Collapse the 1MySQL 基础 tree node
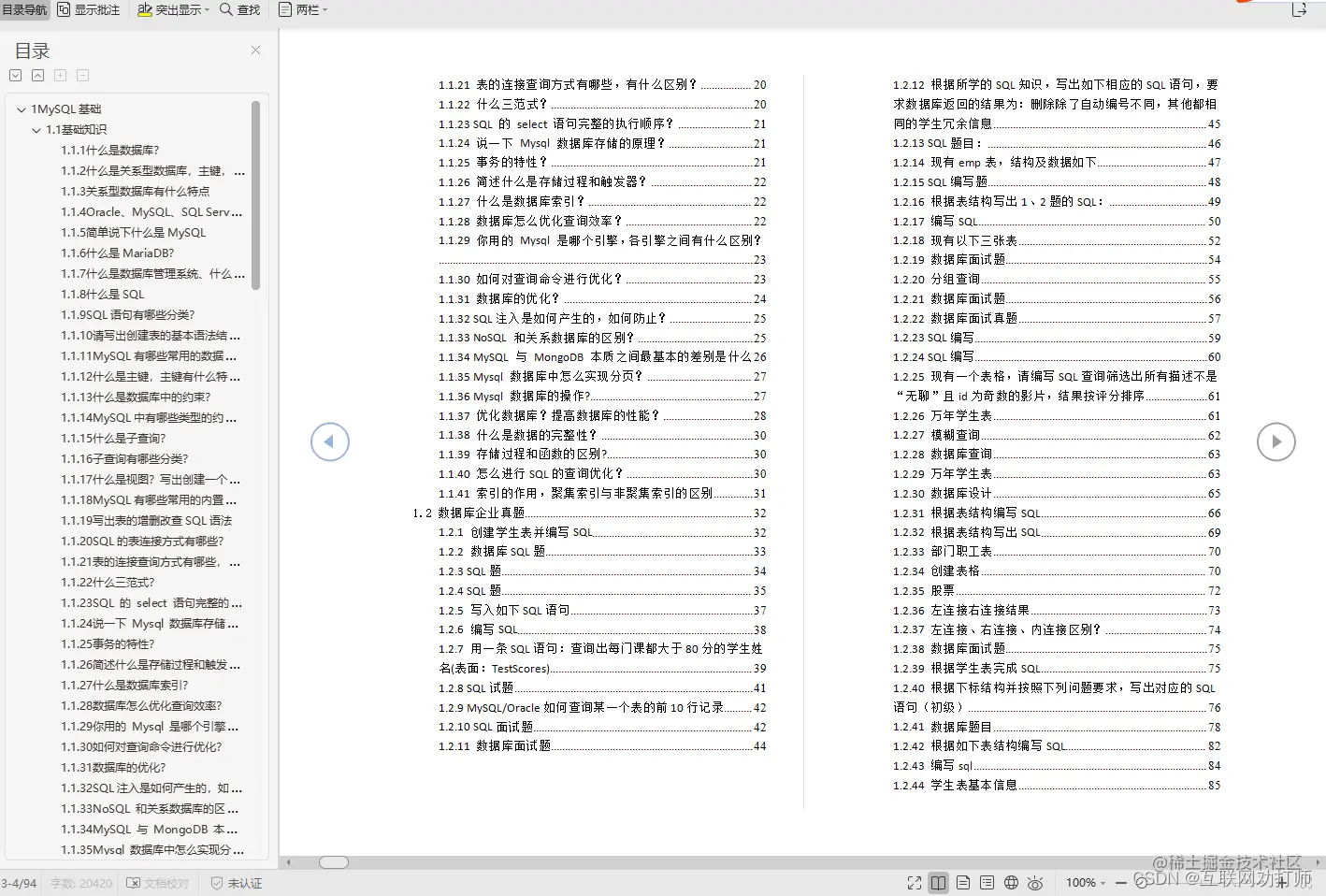The image size is (1326, 896). click(x=21, y=109)
